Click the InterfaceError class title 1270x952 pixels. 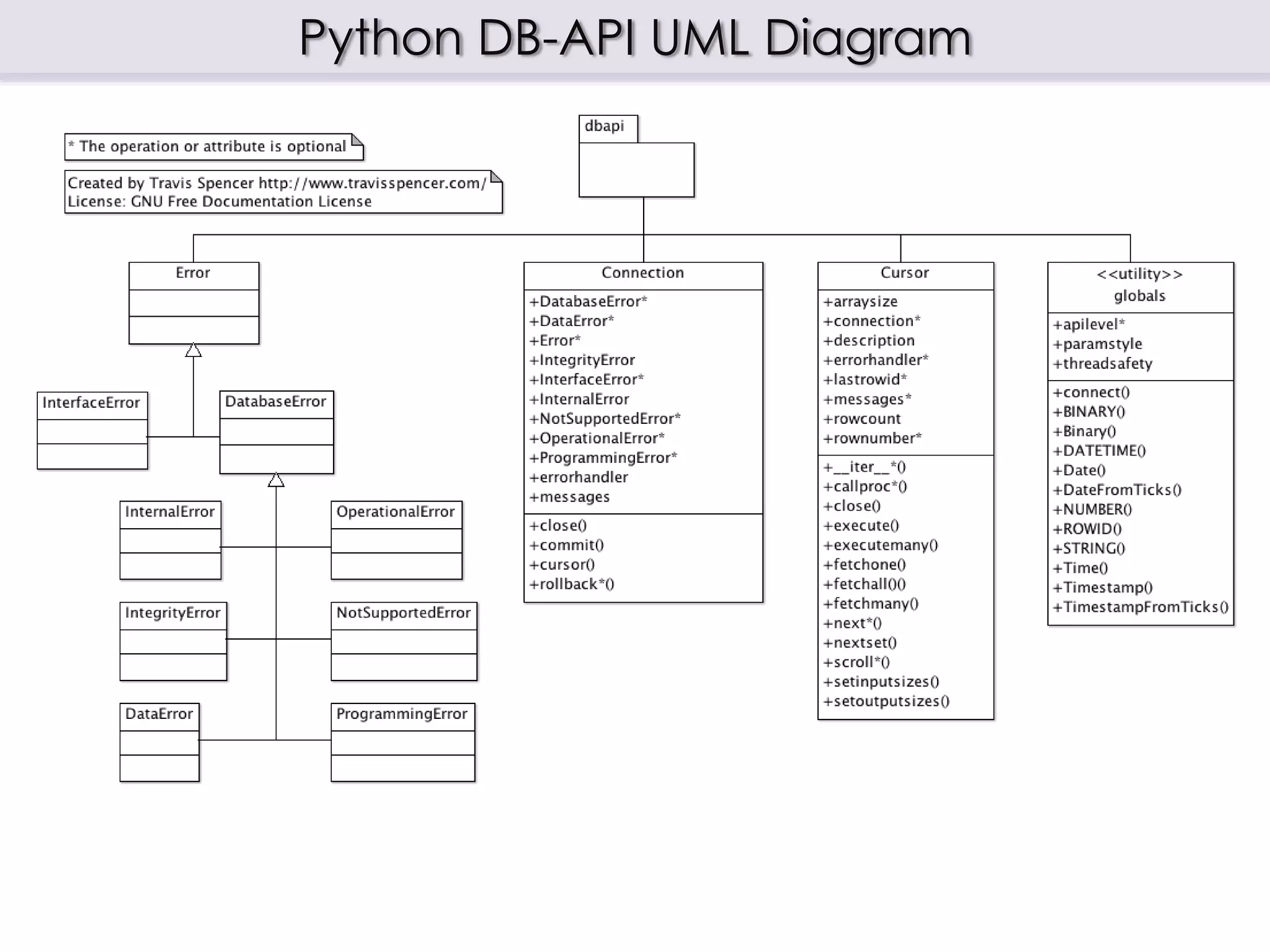pos(91,403)
